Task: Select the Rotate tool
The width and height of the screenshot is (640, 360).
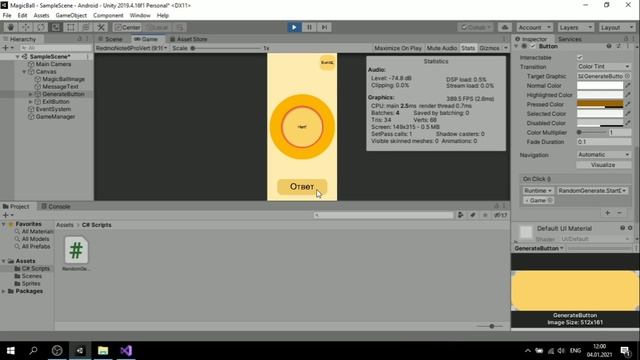Action: click(41, 27)
